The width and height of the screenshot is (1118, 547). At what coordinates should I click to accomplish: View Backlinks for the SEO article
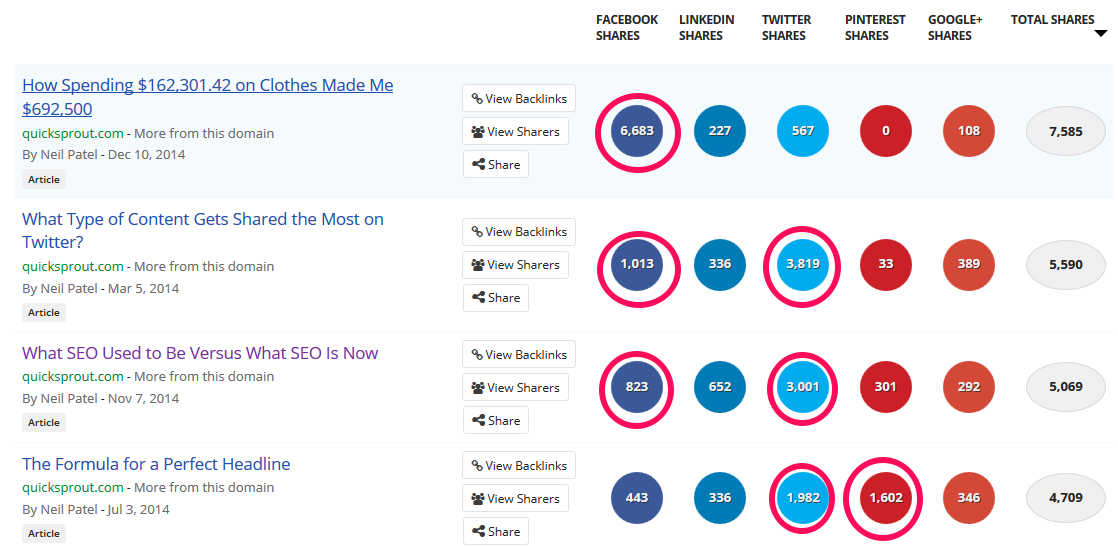tap(519, 354)
